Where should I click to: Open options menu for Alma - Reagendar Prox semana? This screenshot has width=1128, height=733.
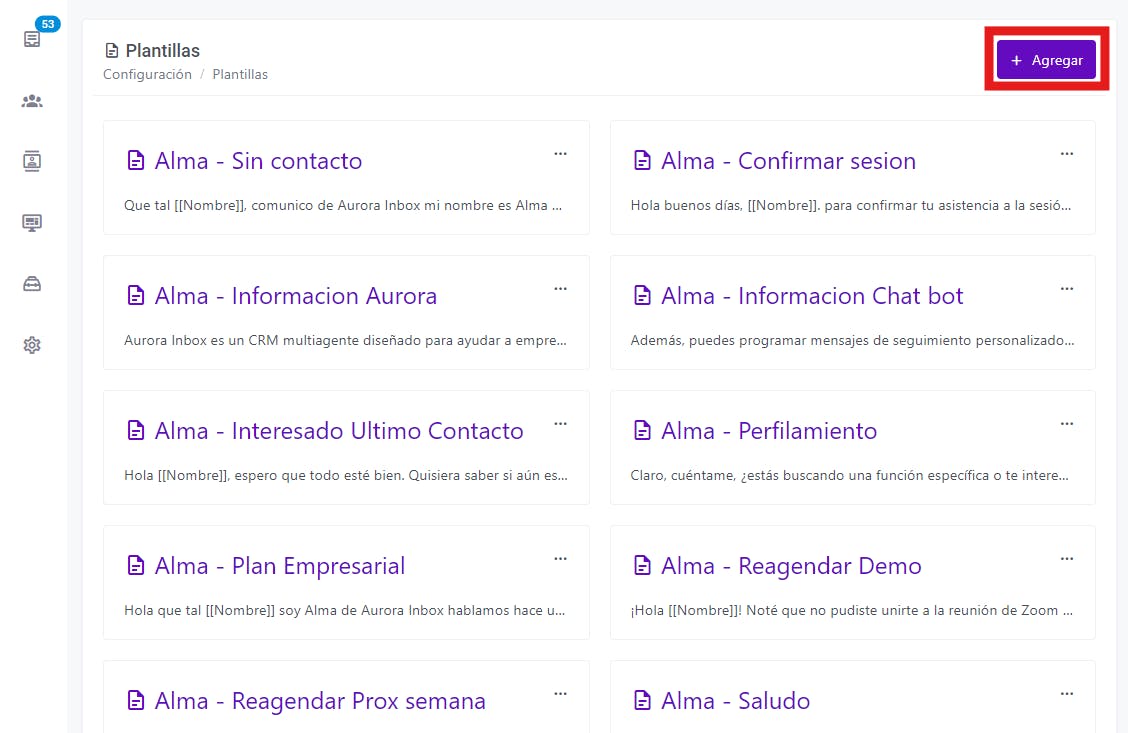tap(560, 694)
